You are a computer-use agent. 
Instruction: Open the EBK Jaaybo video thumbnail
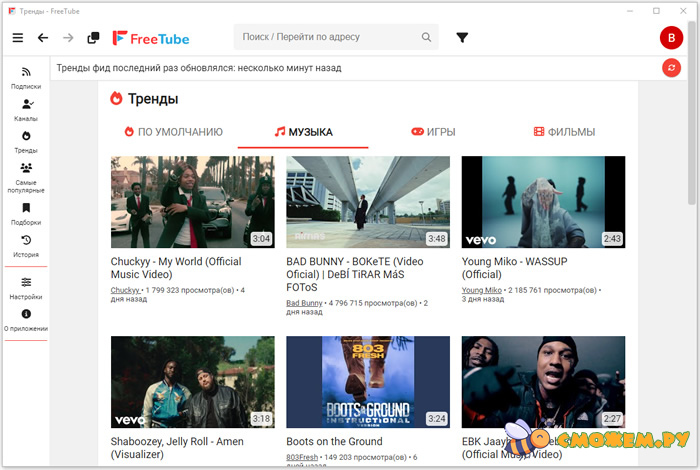pos(543,382)
